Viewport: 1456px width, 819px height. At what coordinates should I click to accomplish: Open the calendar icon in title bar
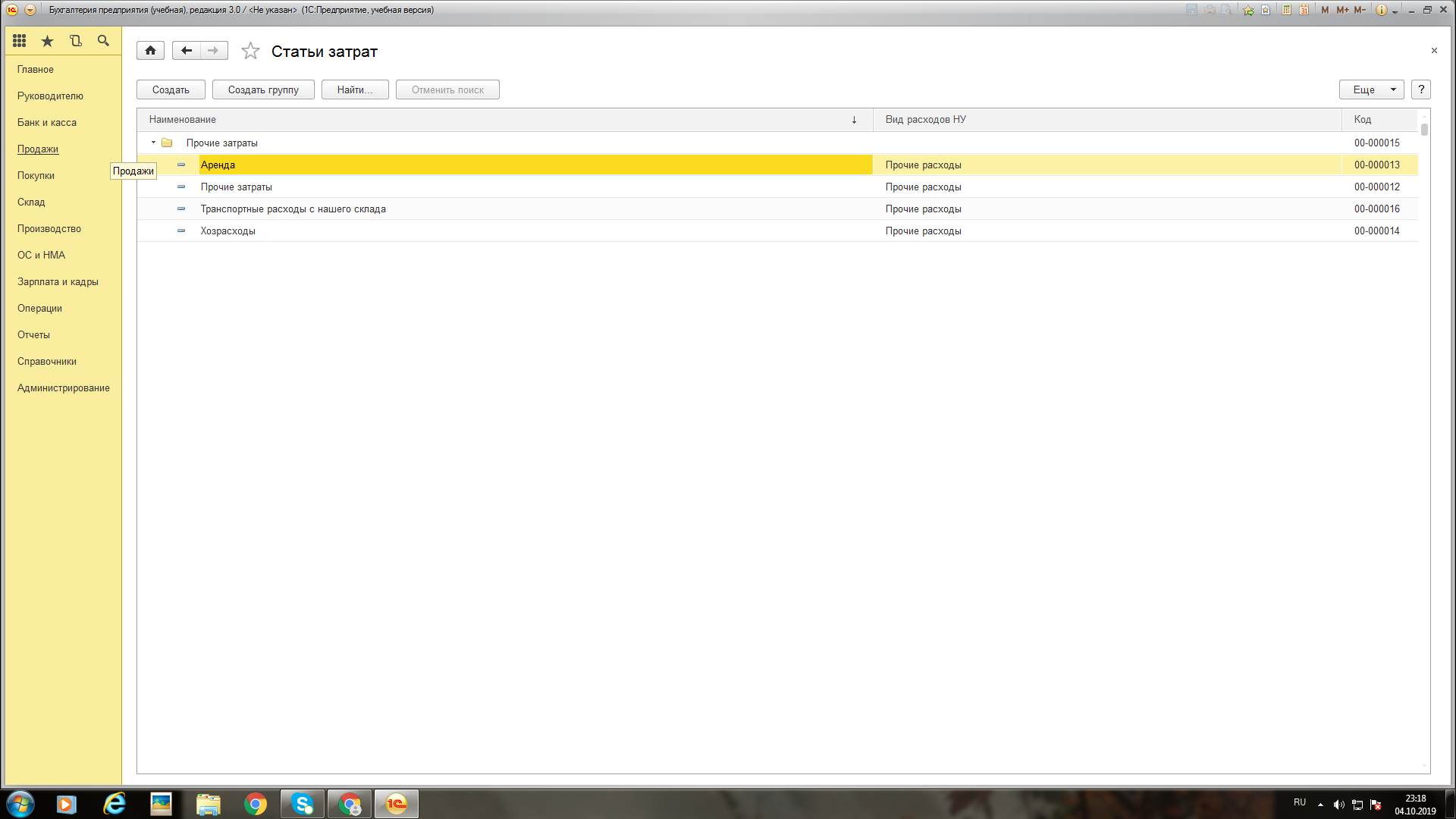click(1304, 10)
